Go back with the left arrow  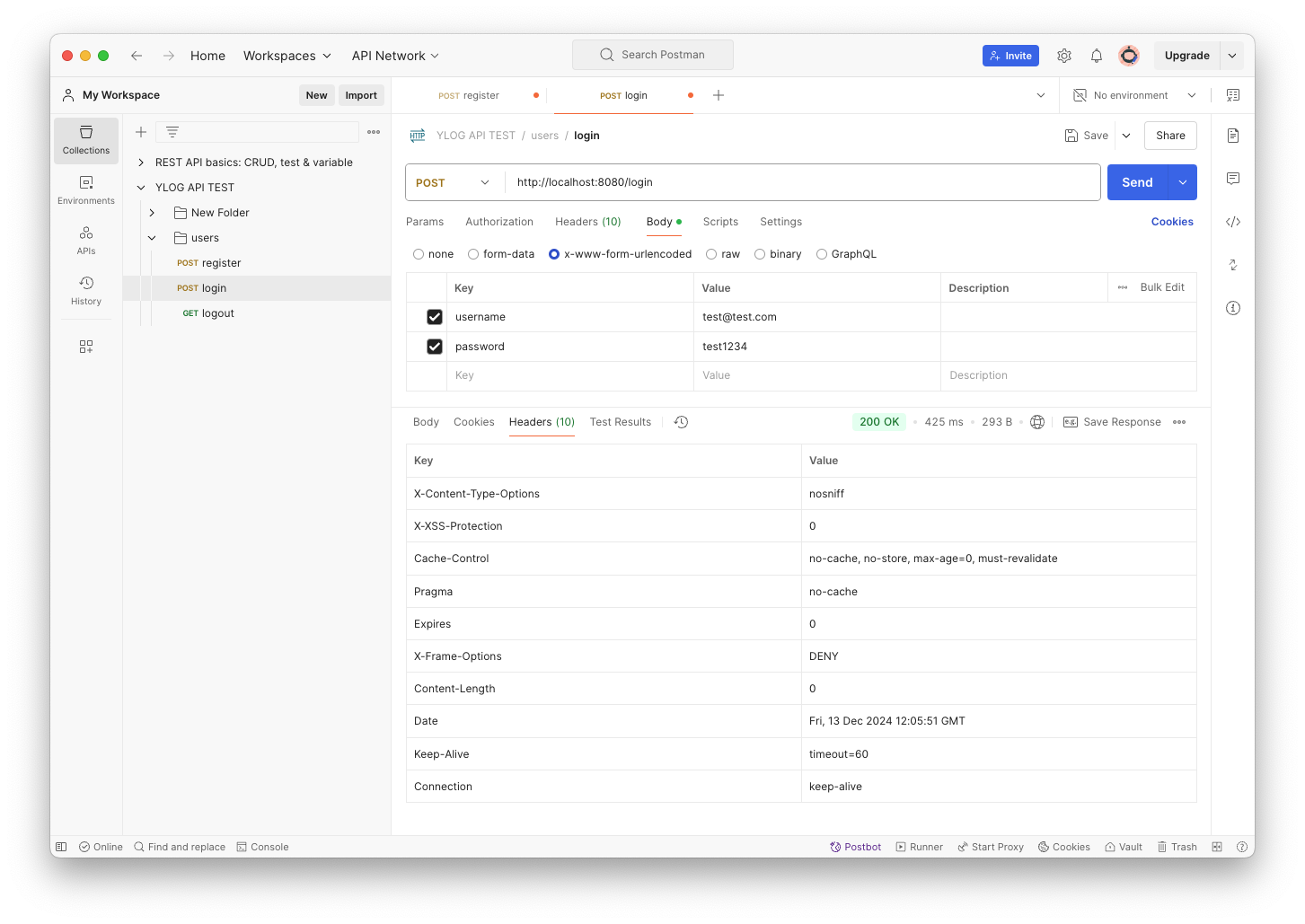[137, 56]
